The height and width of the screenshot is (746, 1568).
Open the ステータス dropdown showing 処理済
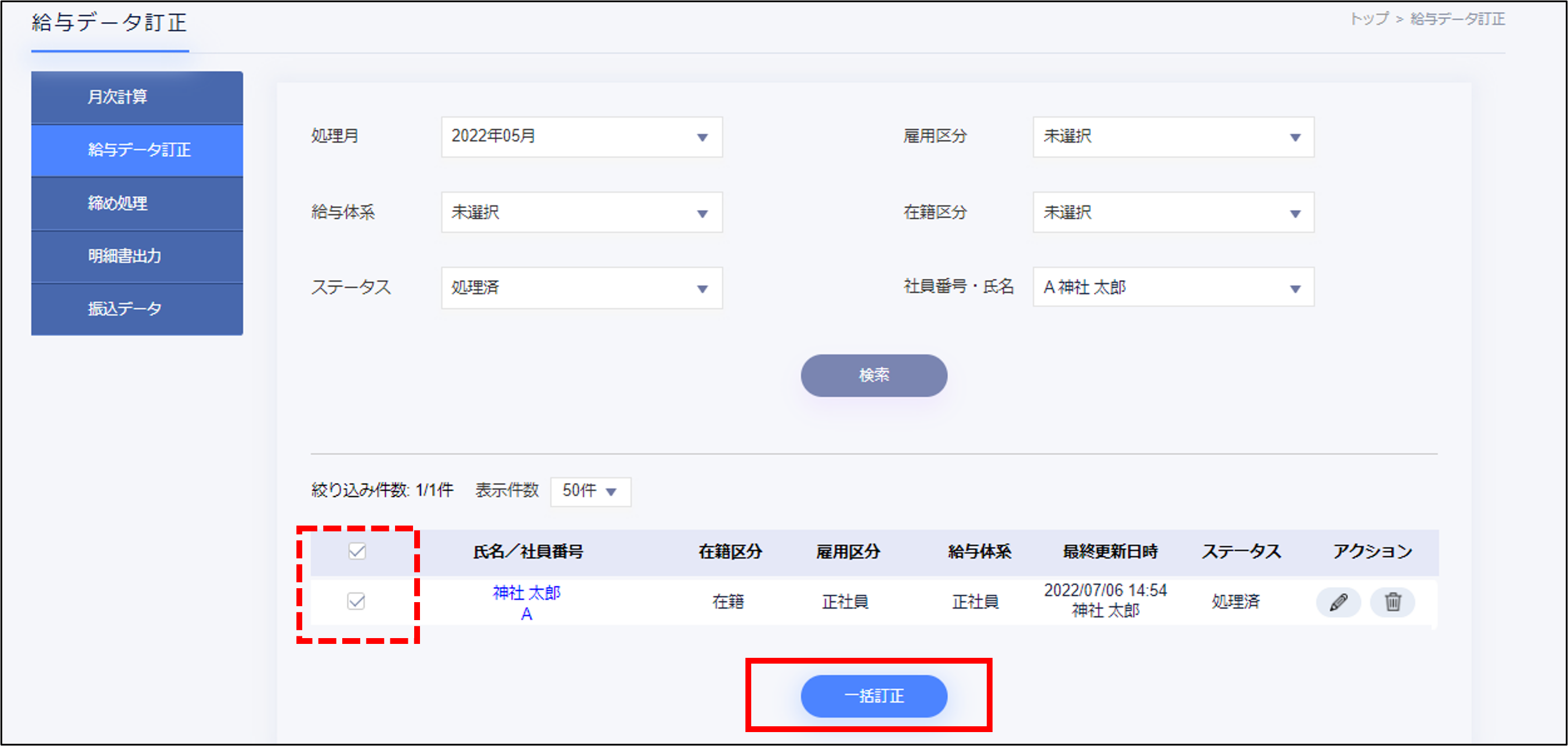(581, 288)
